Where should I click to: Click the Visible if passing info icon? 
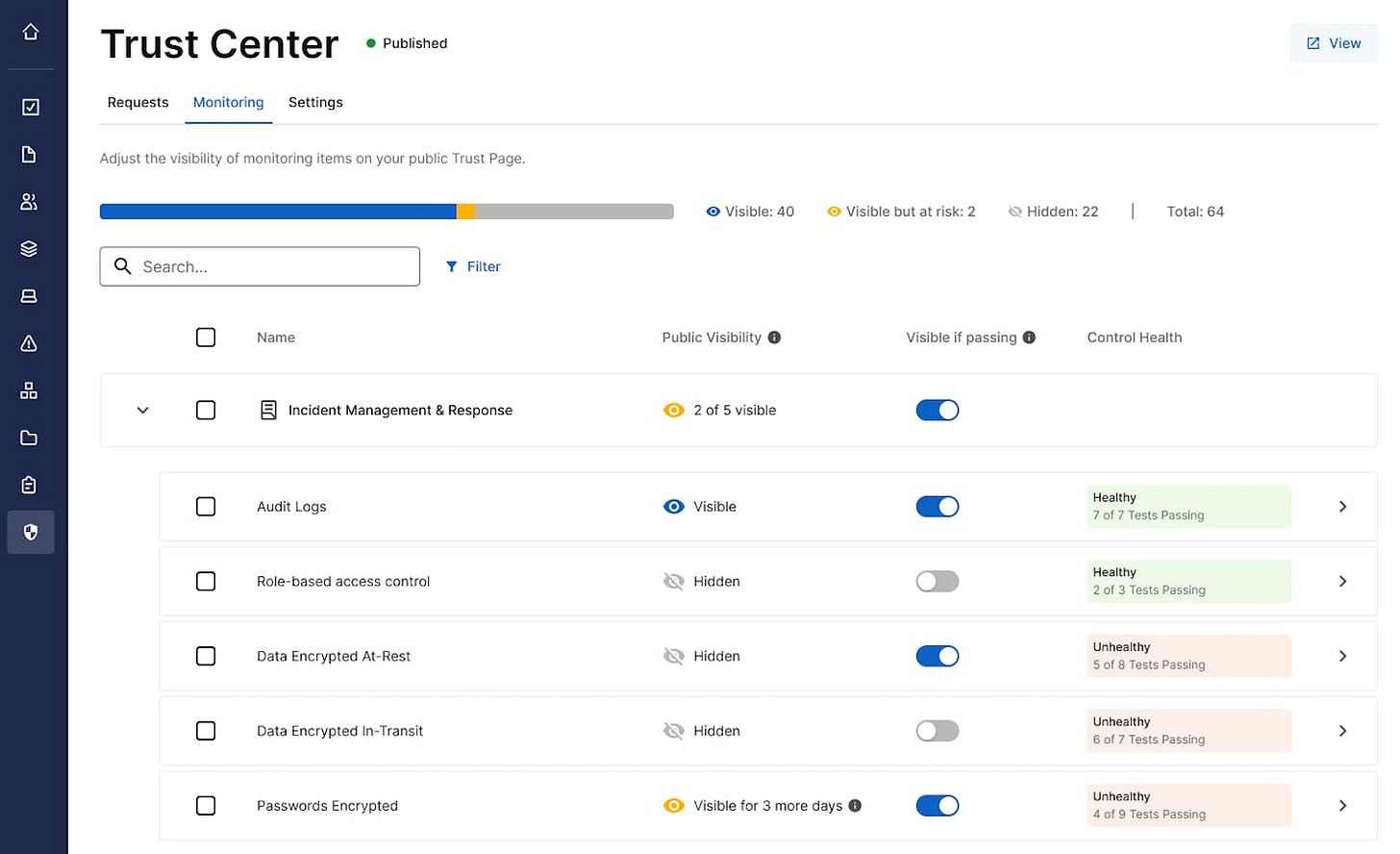click(x=1029, y=338)
